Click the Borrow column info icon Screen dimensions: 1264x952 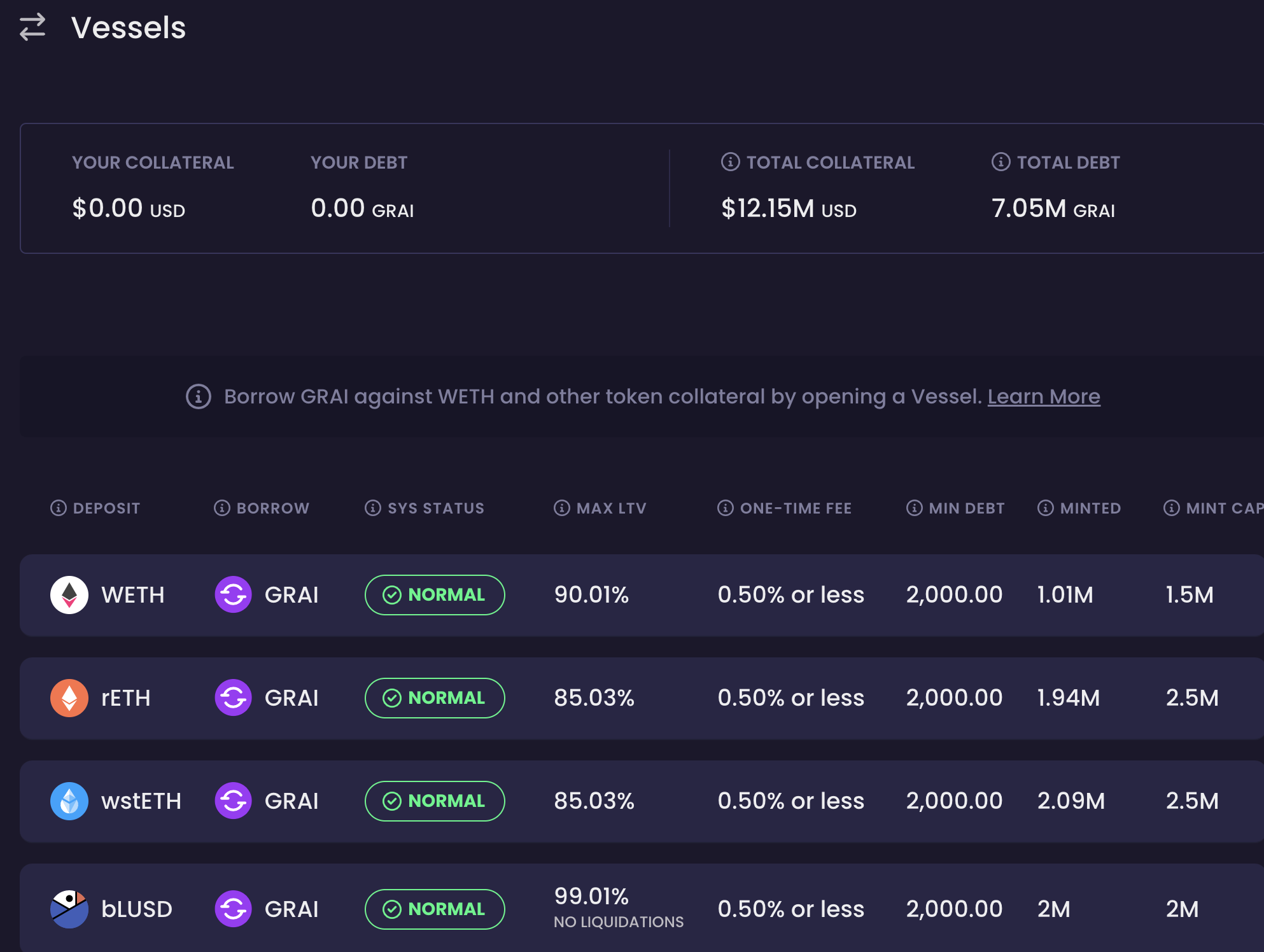tap(222, 508)
